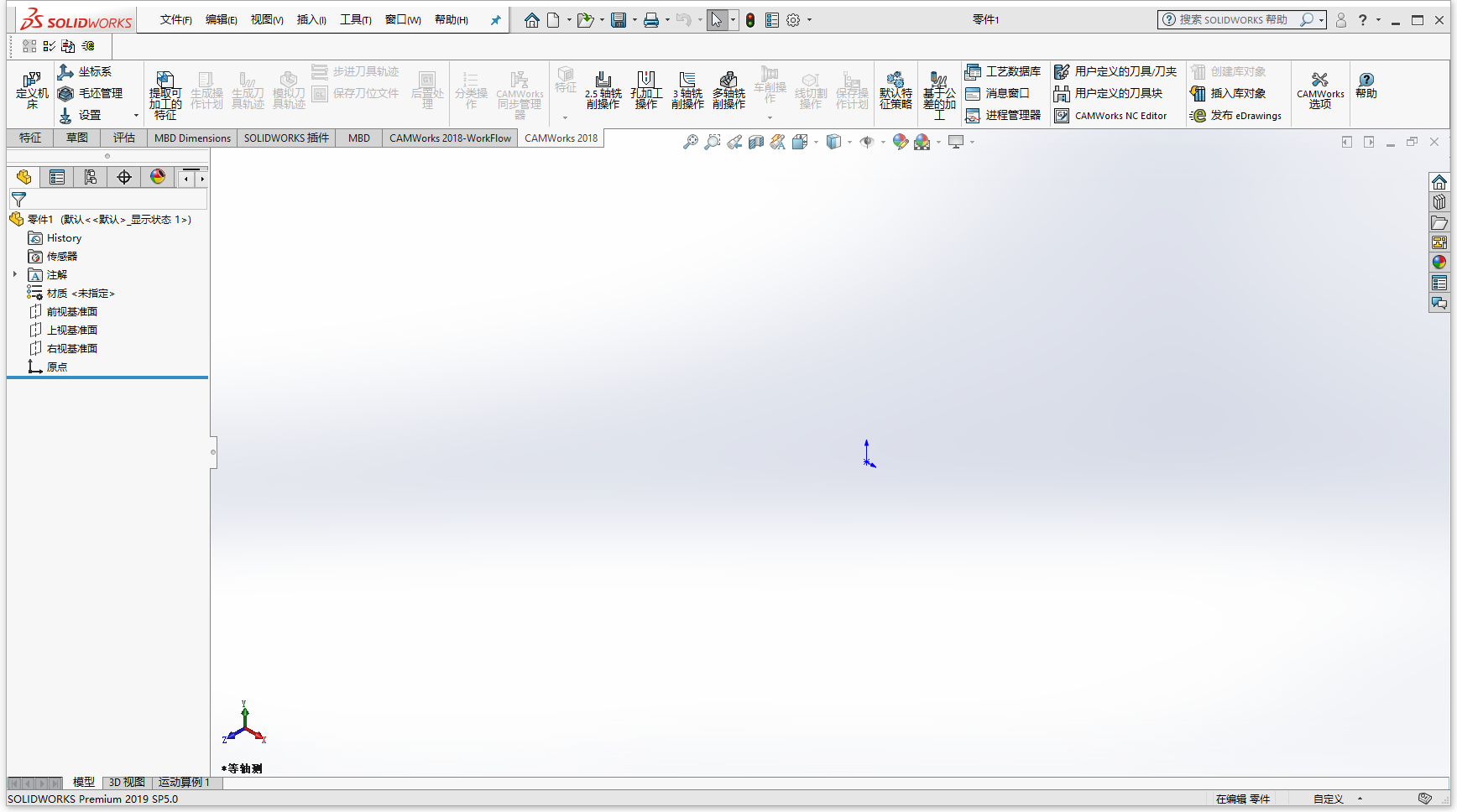This screenshot has width=1457, height=812.
Task: Click the Home icon in top toolbar
Action: pyautogui.click(x=532, y=20)
